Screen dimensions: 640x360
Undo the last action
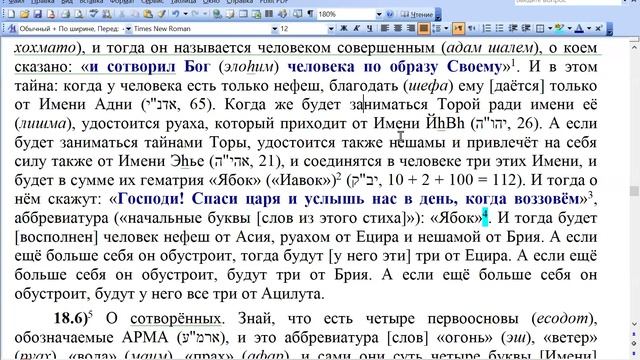click(176, 14)
